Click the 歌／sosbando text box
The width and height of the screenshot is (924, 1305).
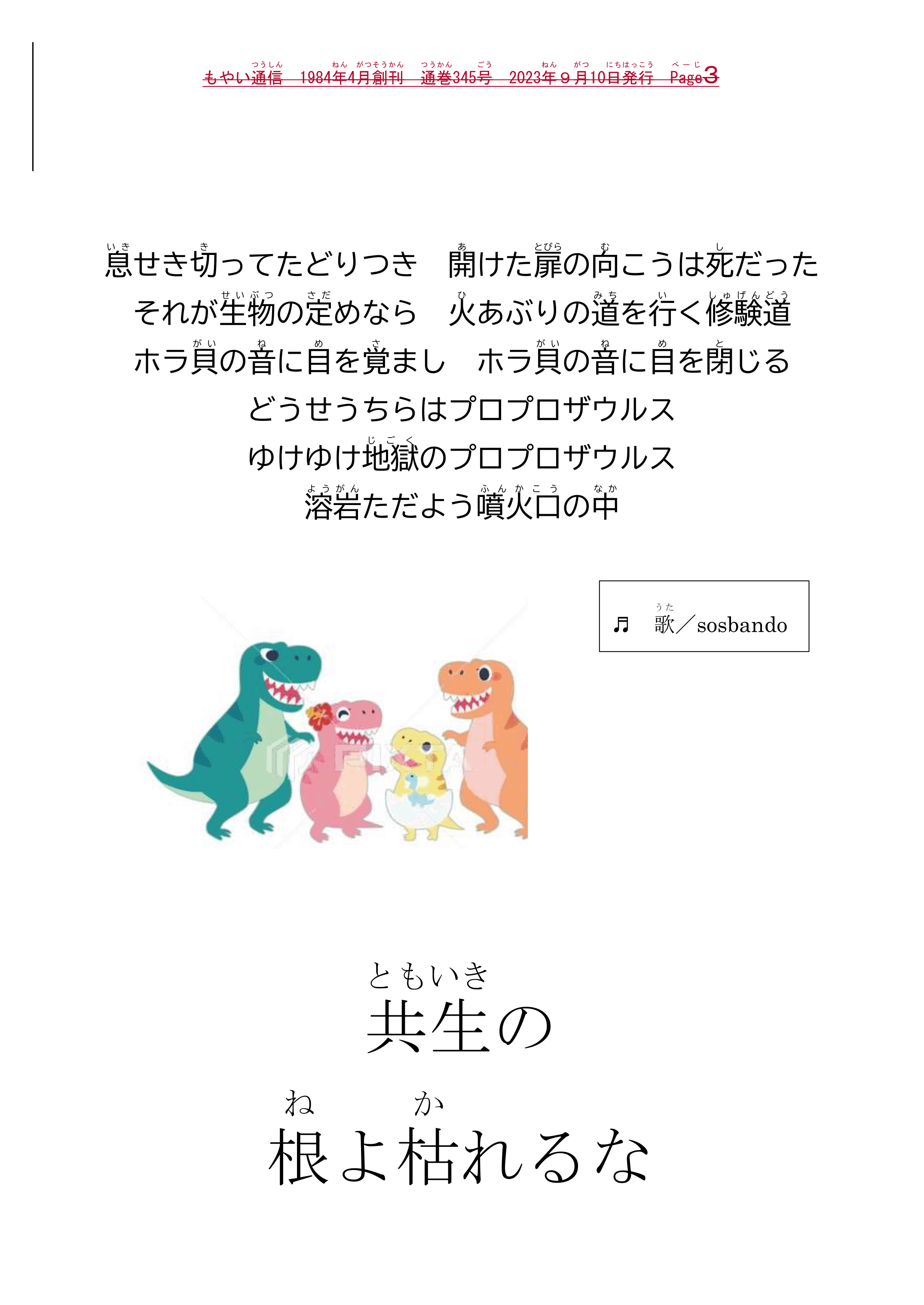click(704, 616)
